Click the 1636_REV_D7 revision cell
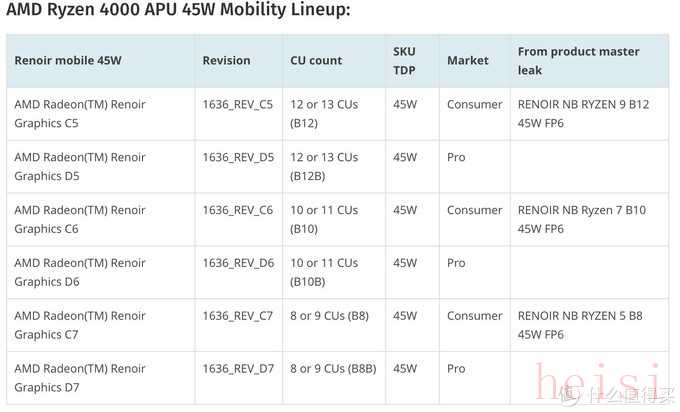The width and height of the screenshot is (680, 412). pyautogui.click(x=238, y=369)
